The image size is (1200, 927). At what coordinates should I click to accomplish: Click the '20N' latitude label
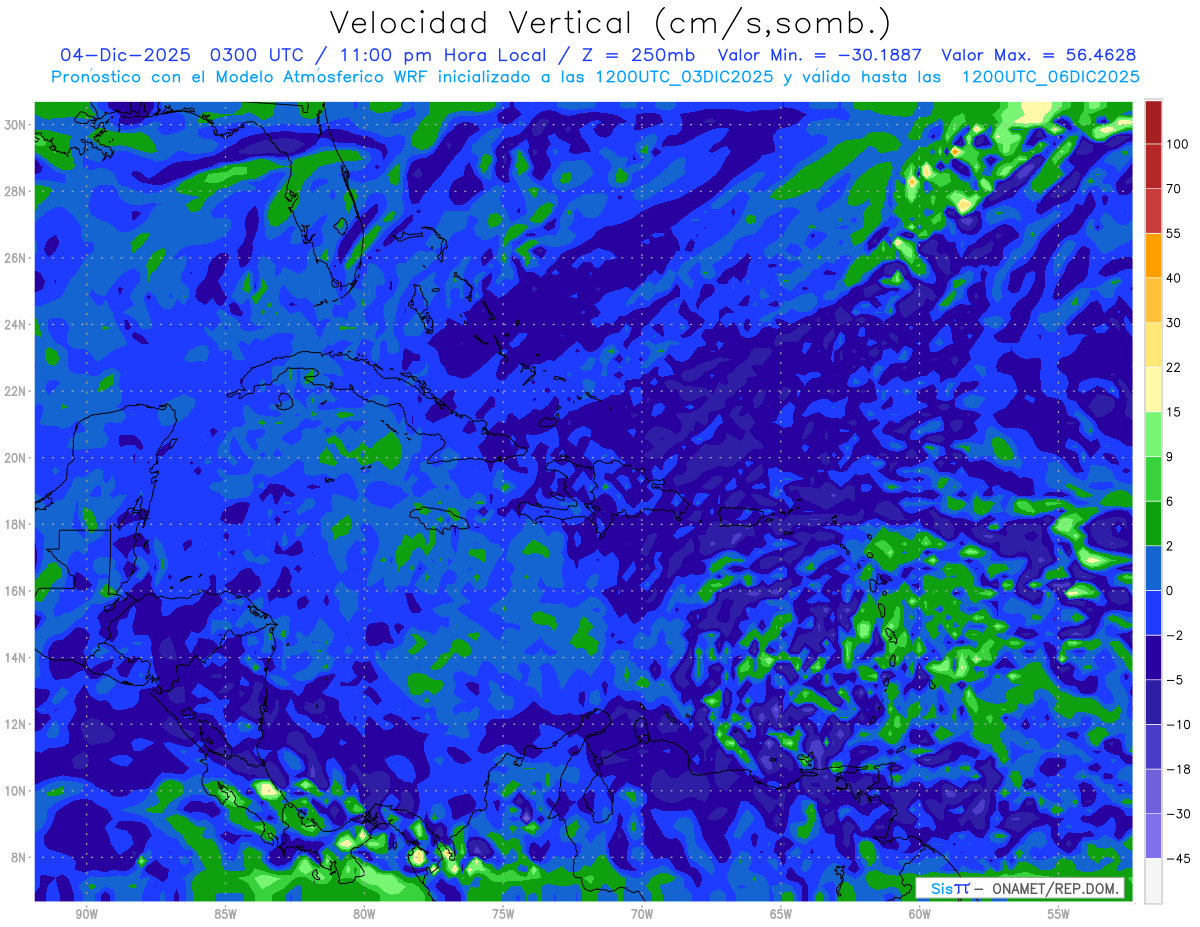(x=15, y=458)
